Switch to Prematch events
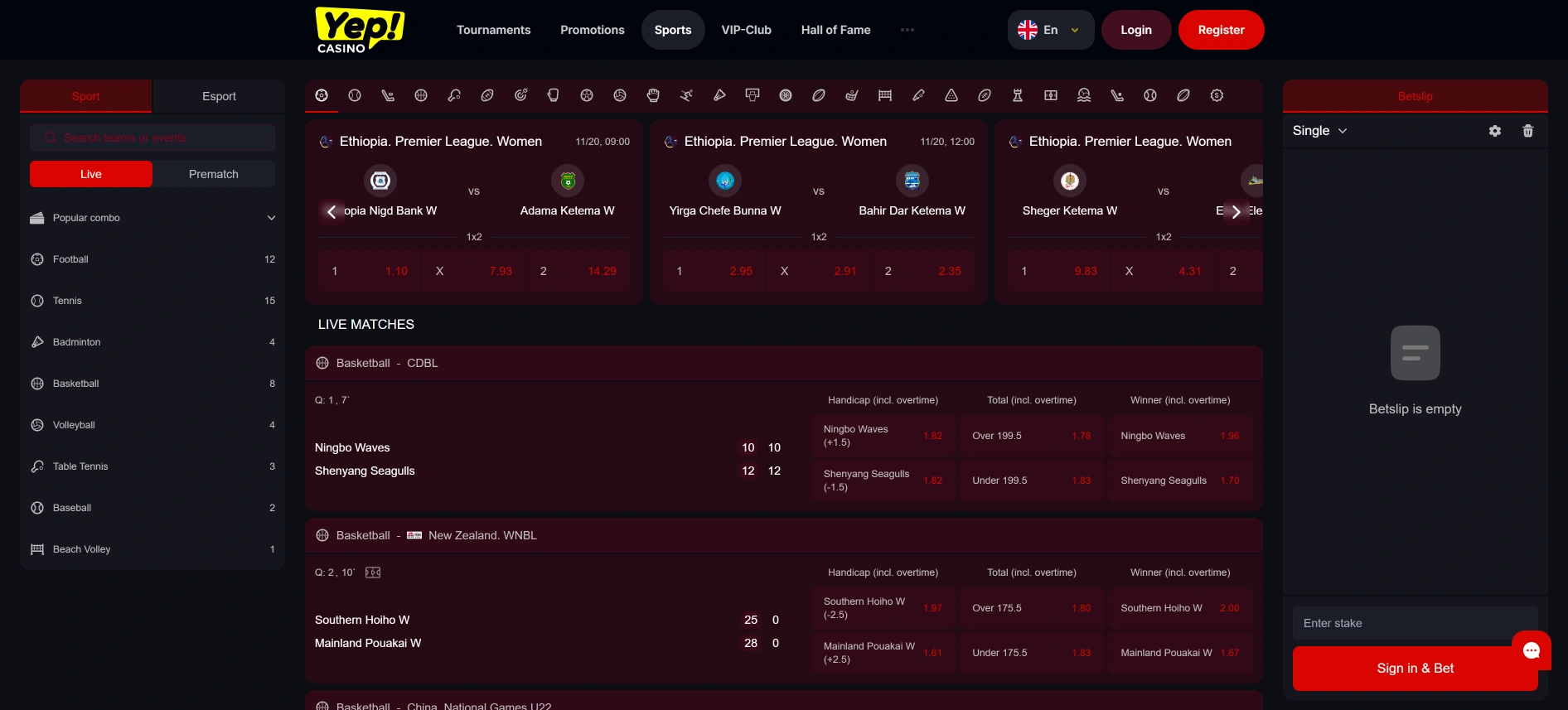 214,174
